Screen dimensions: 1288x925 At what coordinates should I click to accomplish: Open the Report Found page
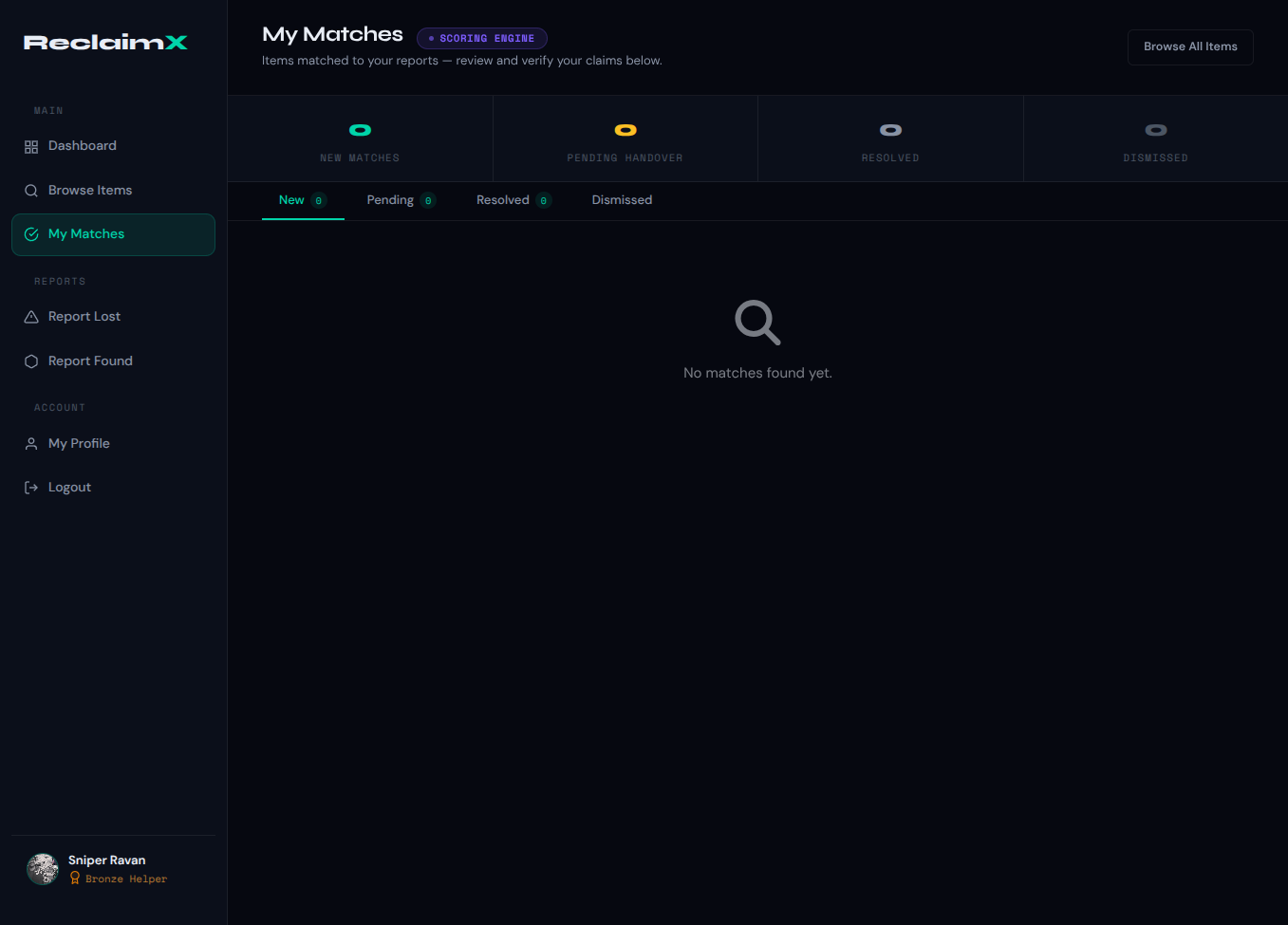pyautogui.click(x=113, y=361)
